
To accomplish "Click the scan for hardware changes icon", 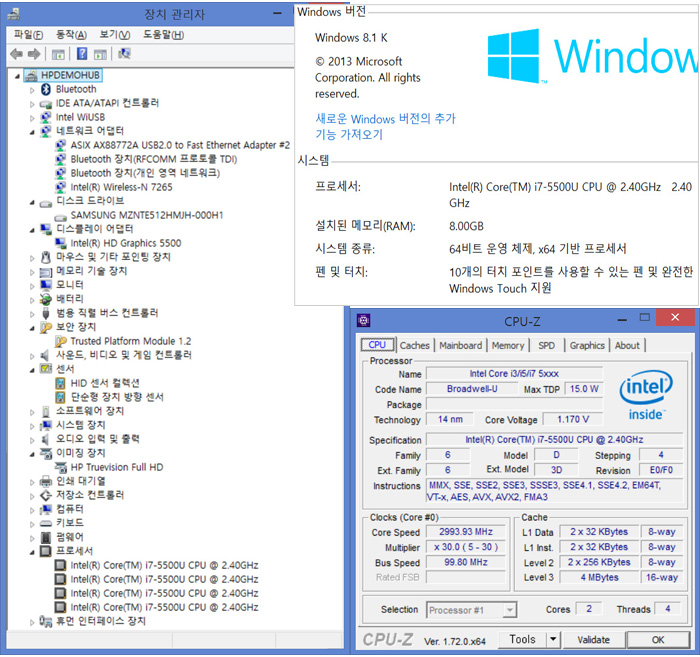I will pos(124,54).
